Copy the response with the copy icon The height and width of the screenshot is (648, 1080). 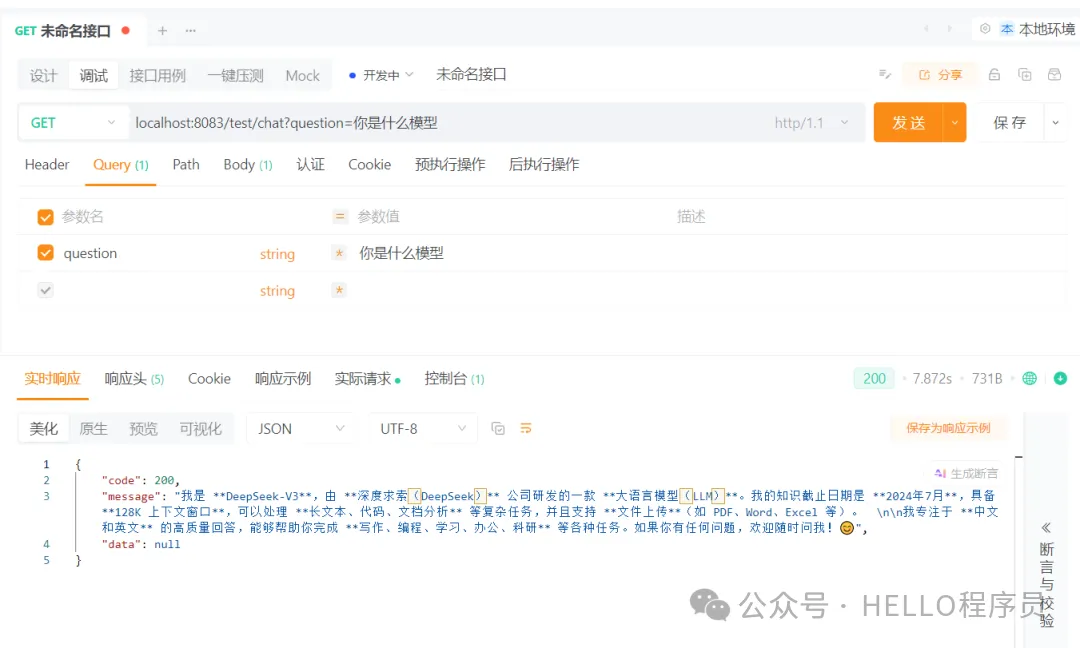point(499,427)
